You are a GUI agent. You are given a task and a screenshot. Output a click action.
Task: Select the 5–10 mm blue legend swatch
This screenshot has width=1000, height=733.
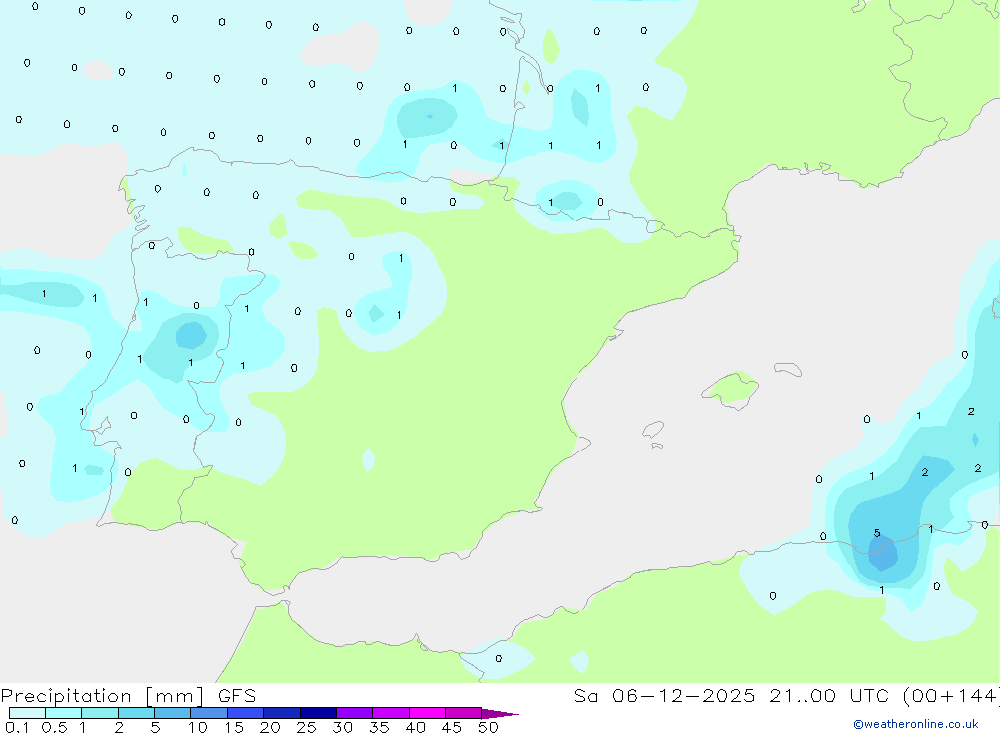(x=172, y=713)
